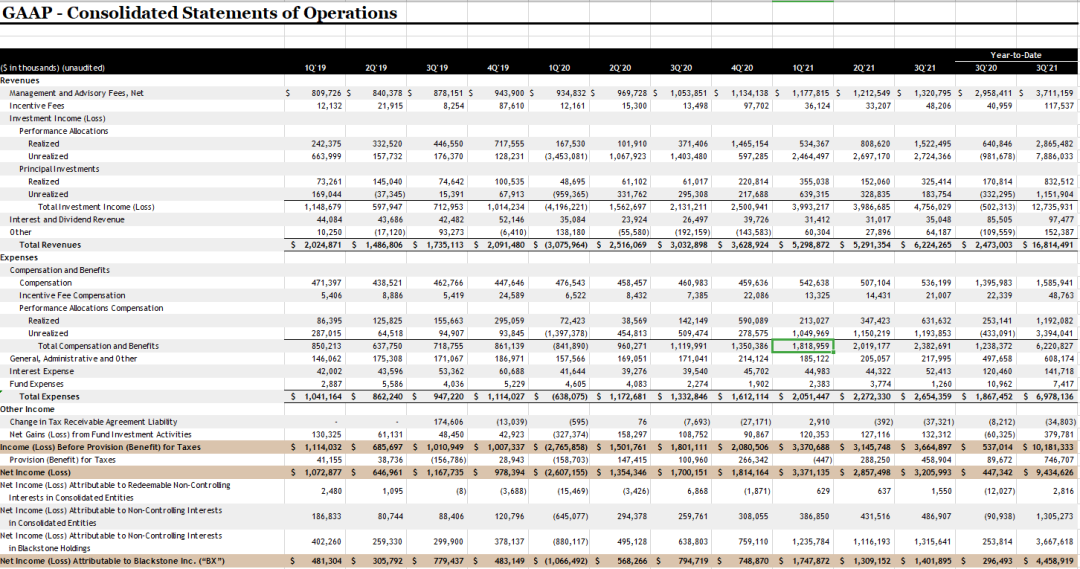The width and height of the screenshot is (1080, 569).
Task: Select the "Interest Expense" row label
Action: coord(41,371)
